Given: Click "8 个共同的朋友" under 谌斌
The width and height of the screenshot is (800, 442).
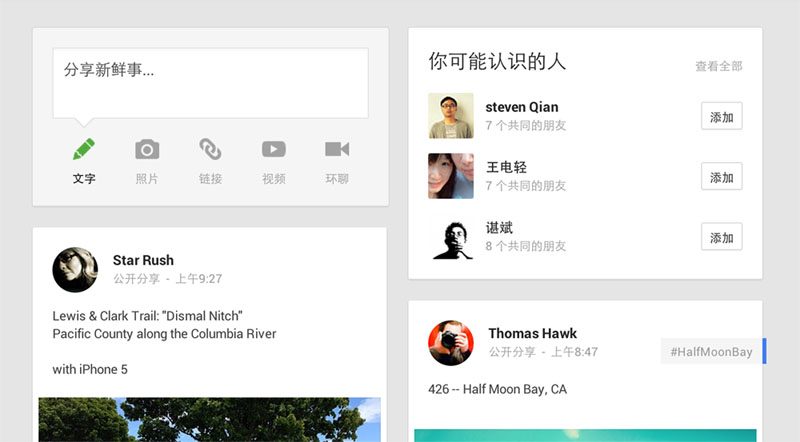Looking at the screenshot, I should [x=526, y=246].
